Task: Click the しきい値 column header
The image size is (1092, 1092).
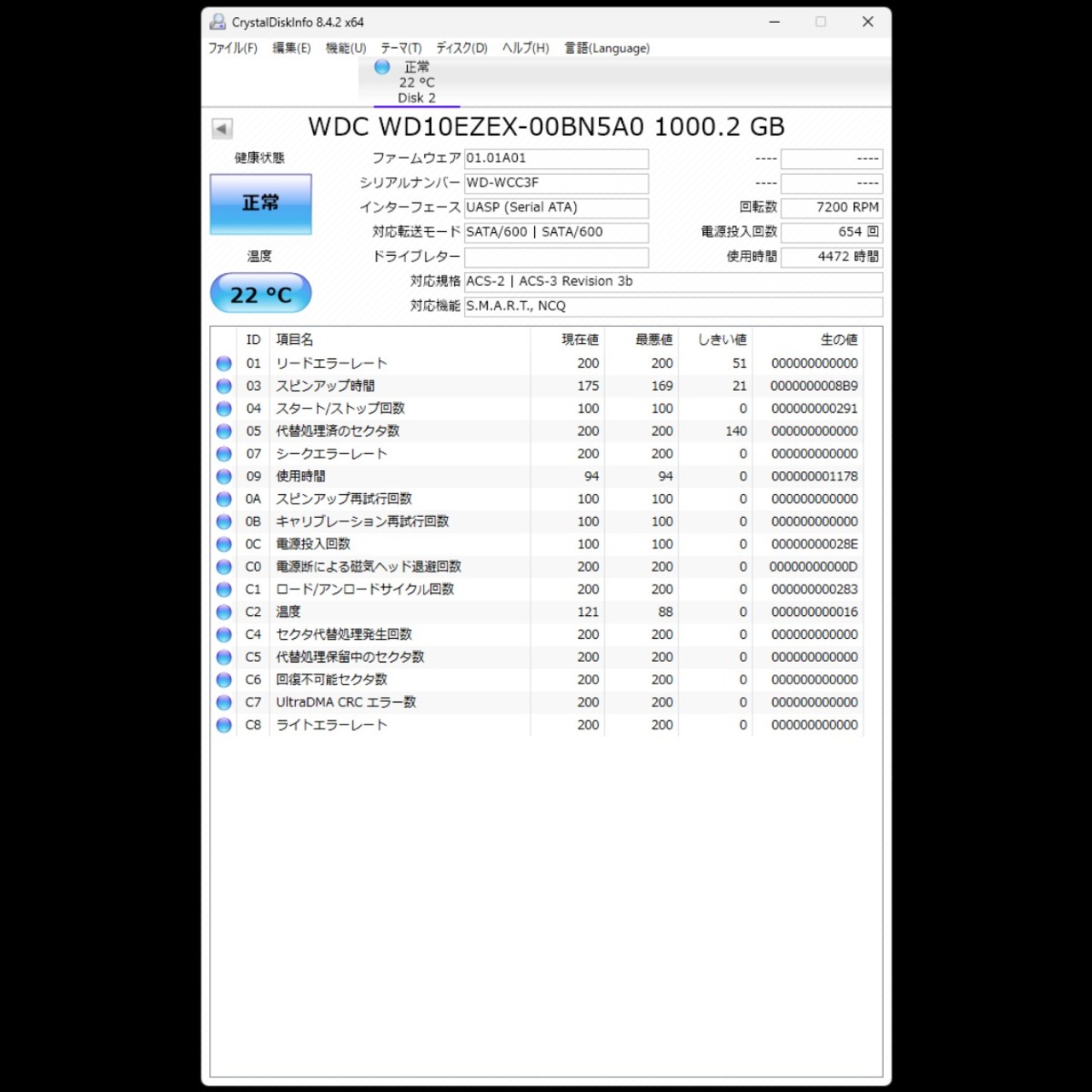Action: 715,340
